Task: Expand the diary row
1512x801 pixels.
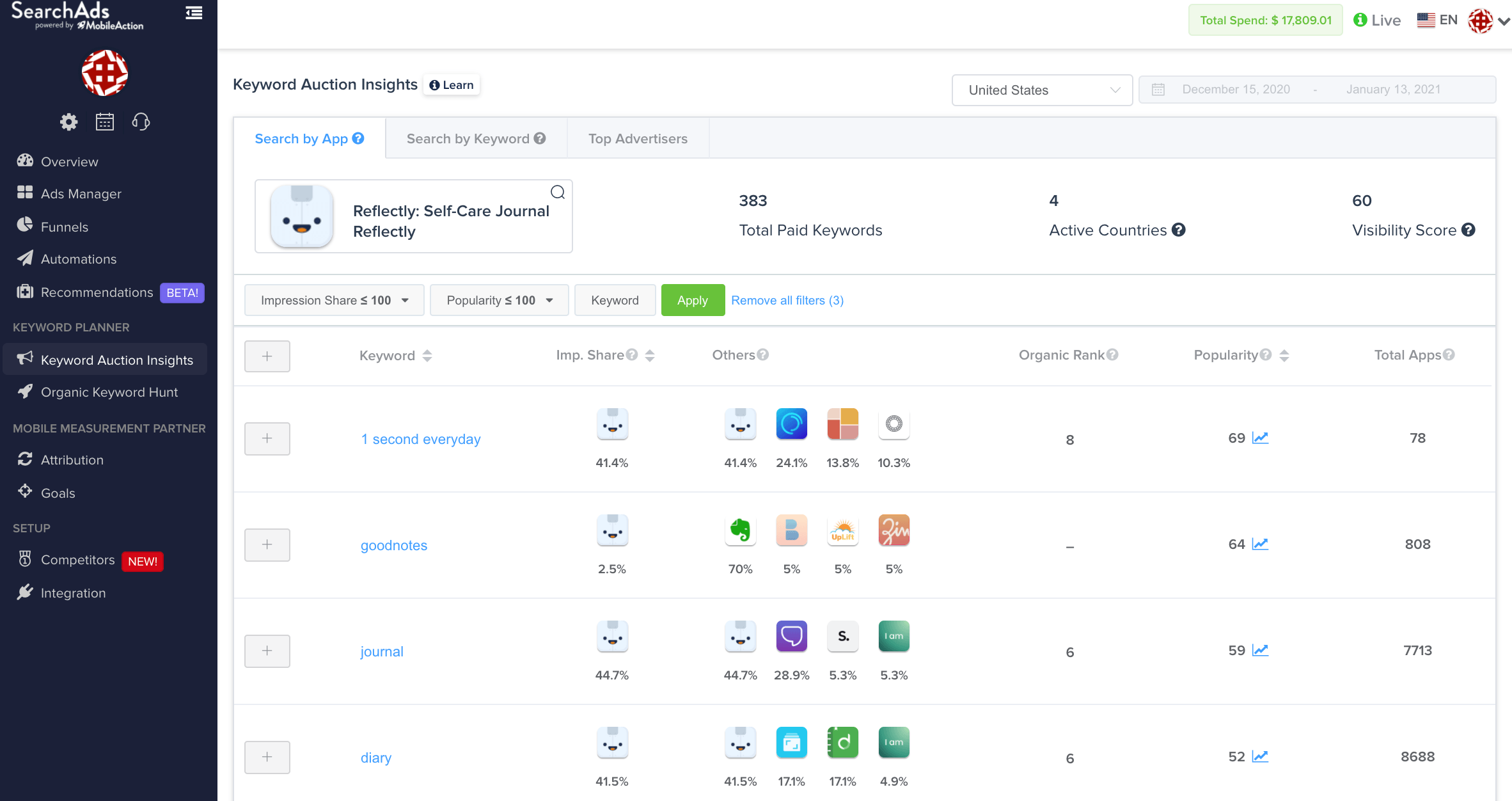Action: pyautogui.click(x=267, y=757)
